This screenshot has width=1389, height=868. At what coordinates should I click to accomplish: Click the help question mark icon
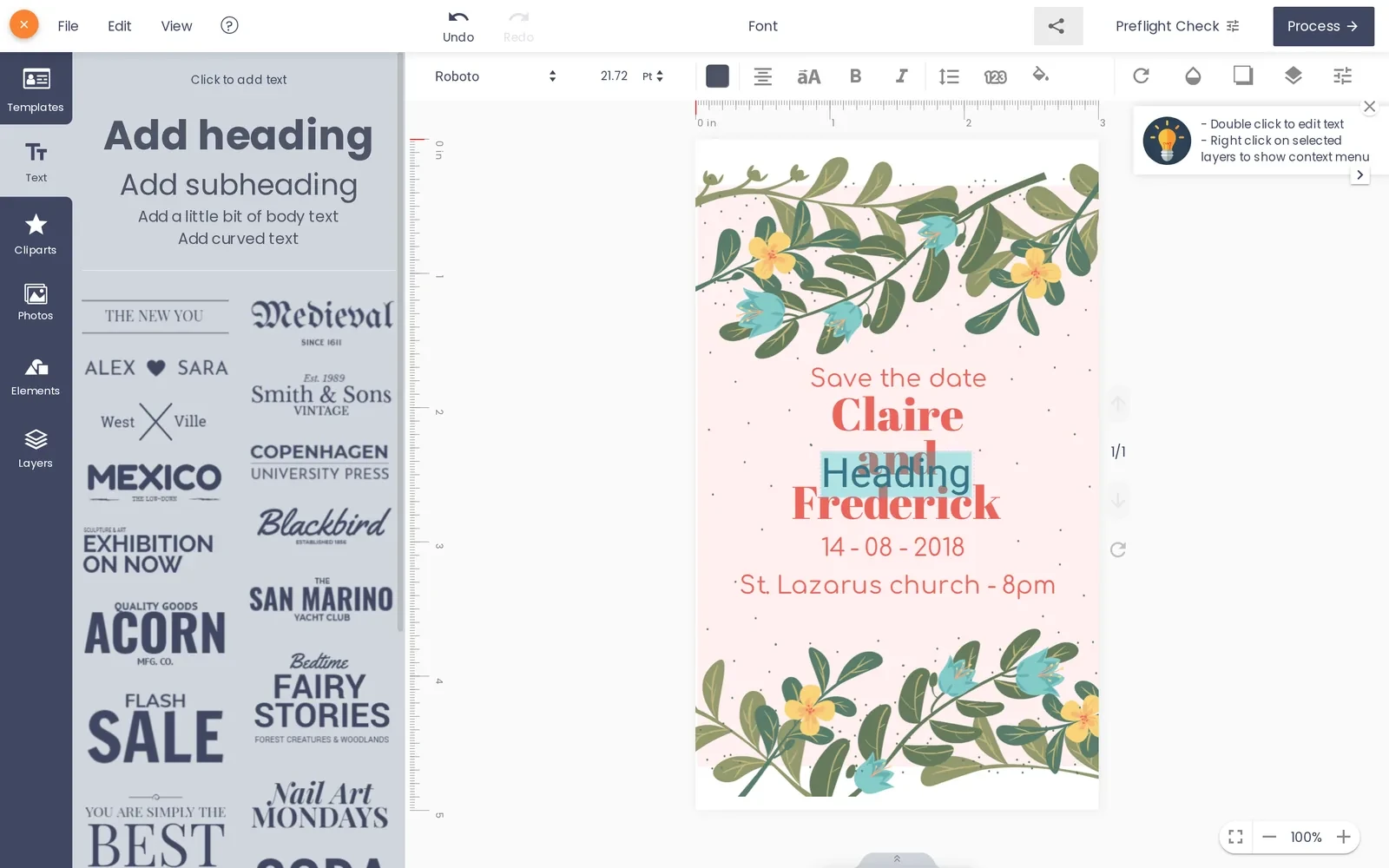[x=229, y=25]
